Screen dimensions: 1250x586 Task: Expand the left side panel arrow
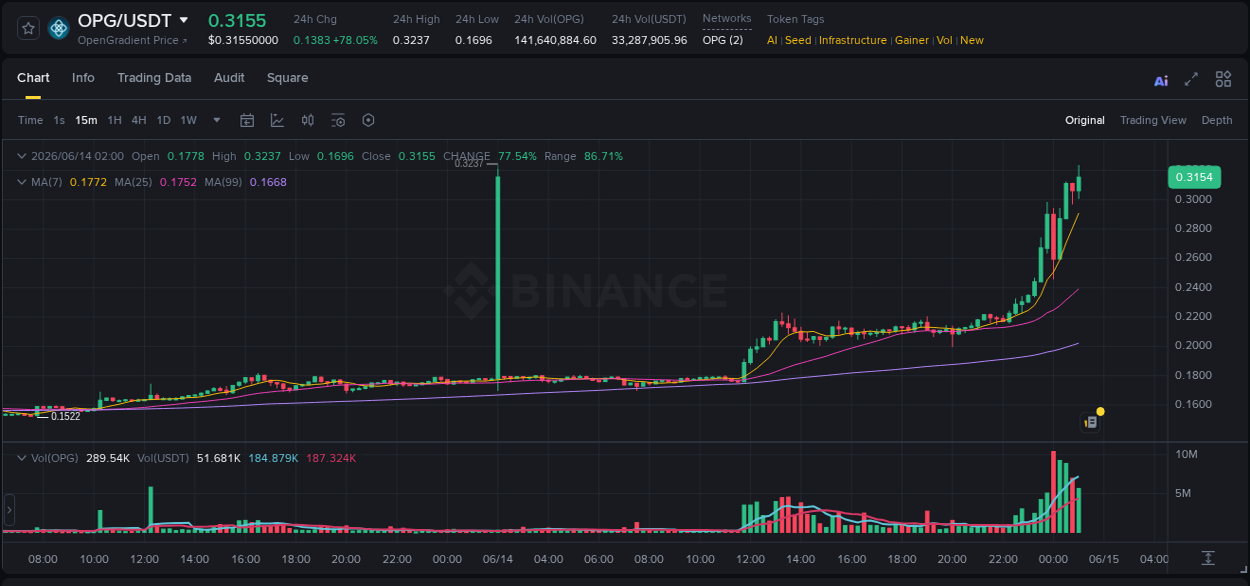click(x=9, y=509)
